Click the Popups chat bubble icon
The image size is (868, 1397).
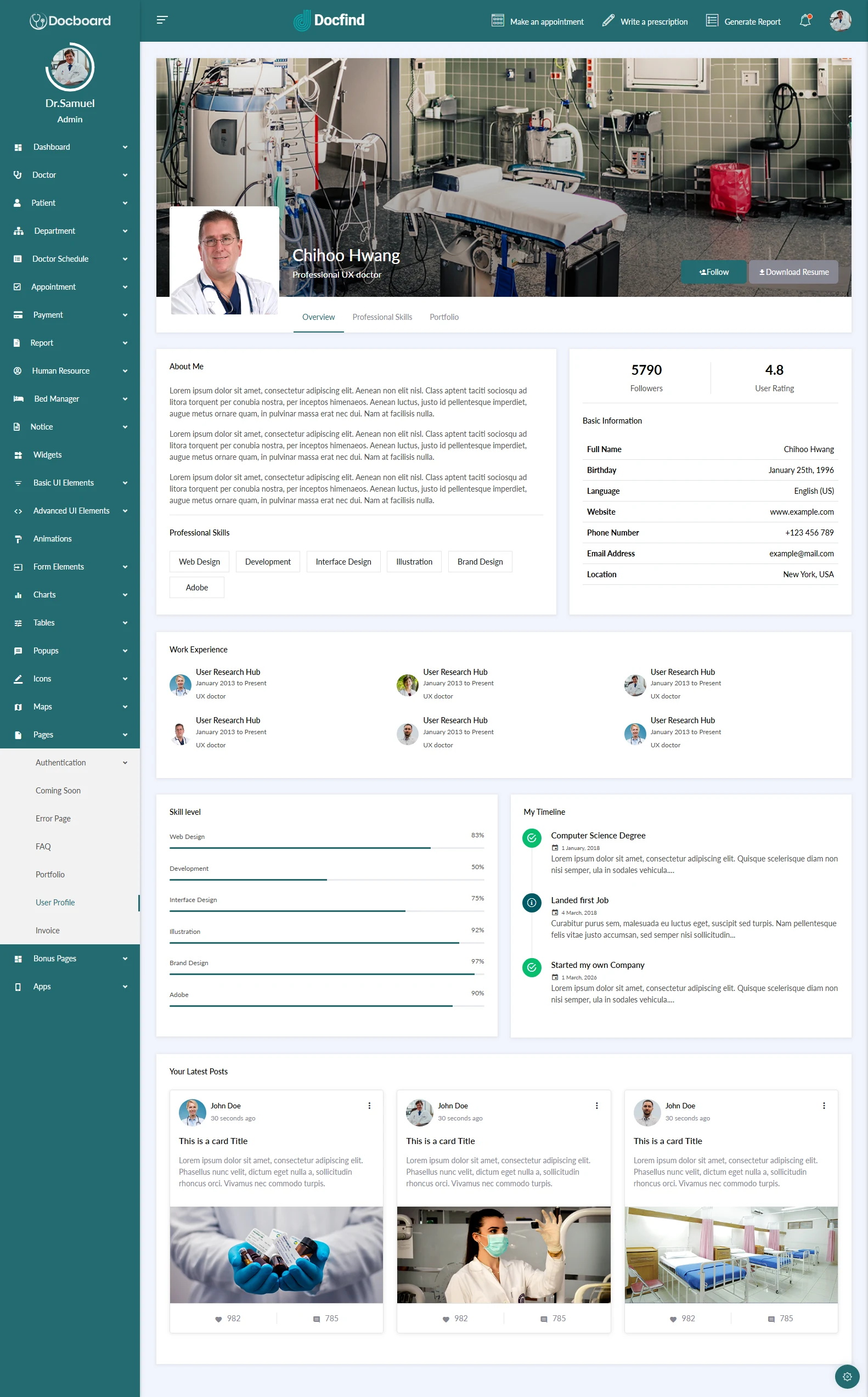click(x=18, y=651)
